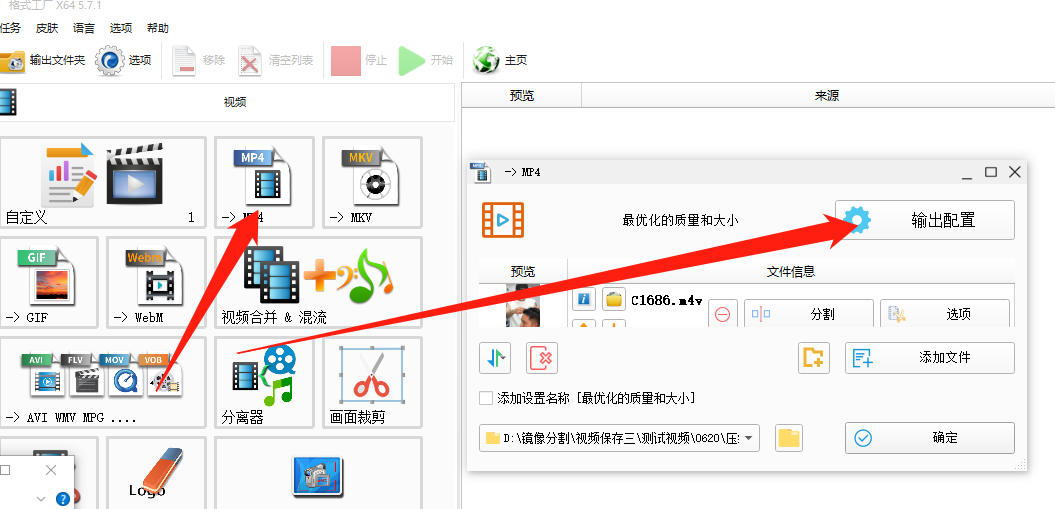The image size is (1055, 509).
Task: Open the 视频合并 & 混流 merge tile
Action: coord(318,282)
